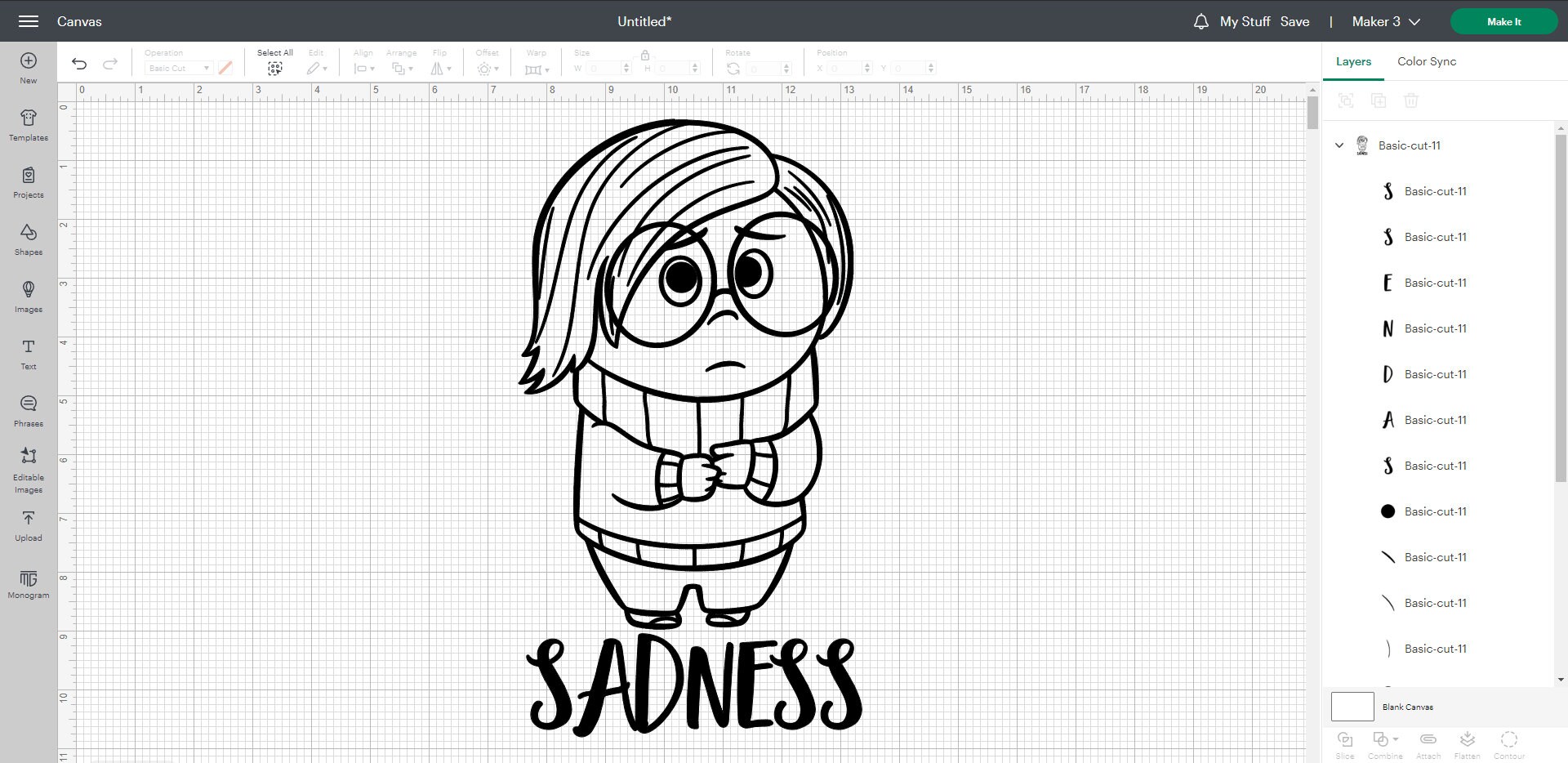Click the operation color swatch next to Basic Cut
This screenshot has width=1568, height=763.
point(225,68)
